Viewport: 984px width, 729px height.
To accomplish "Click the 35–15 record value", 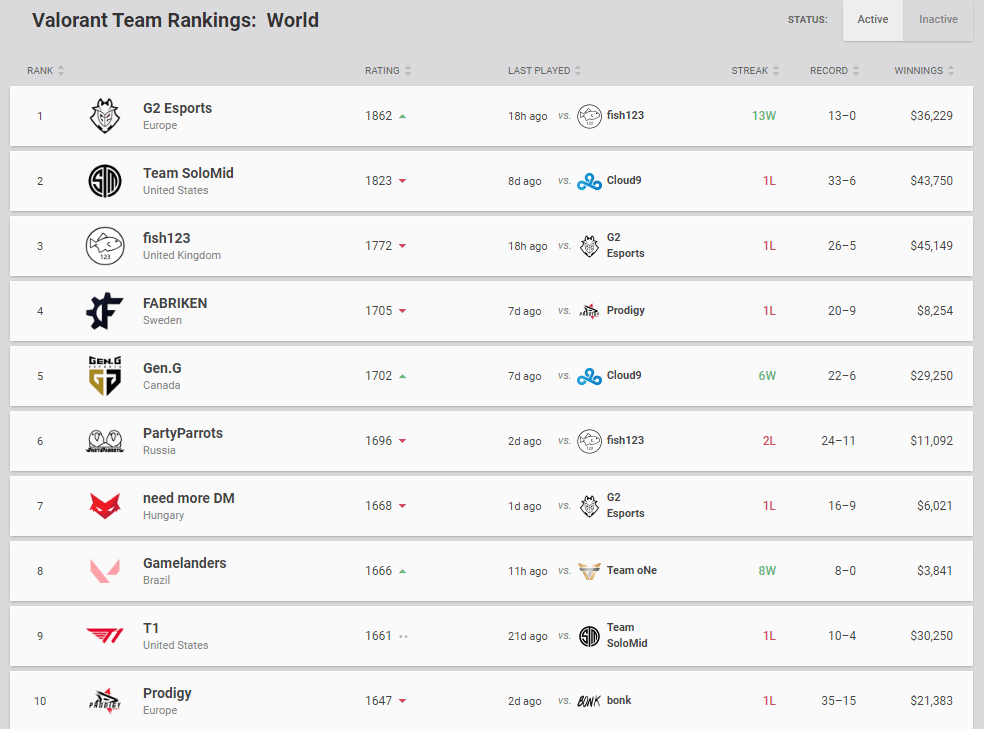I will click(838, 701).
